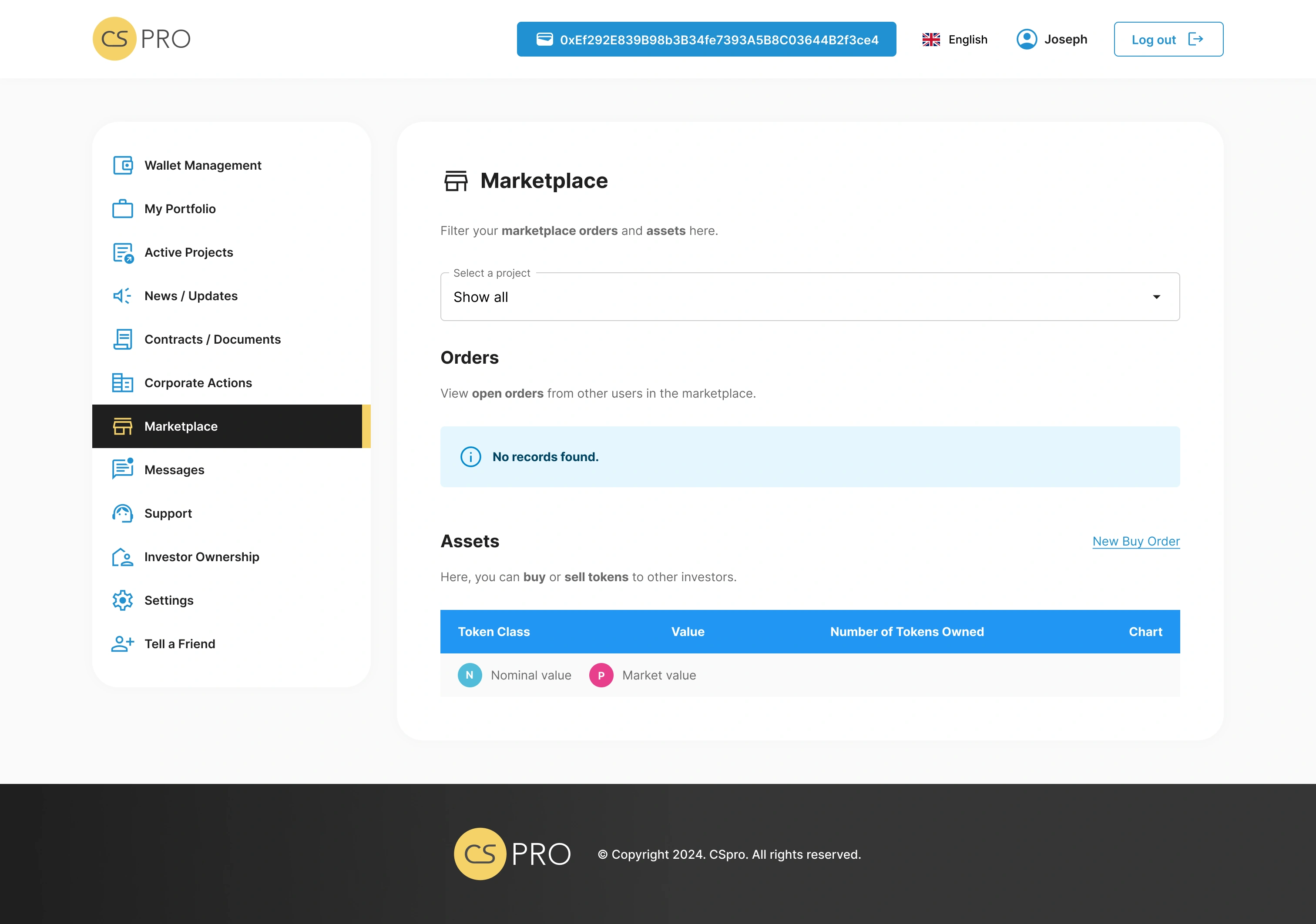Open the English language selector

tap(955, 40)
